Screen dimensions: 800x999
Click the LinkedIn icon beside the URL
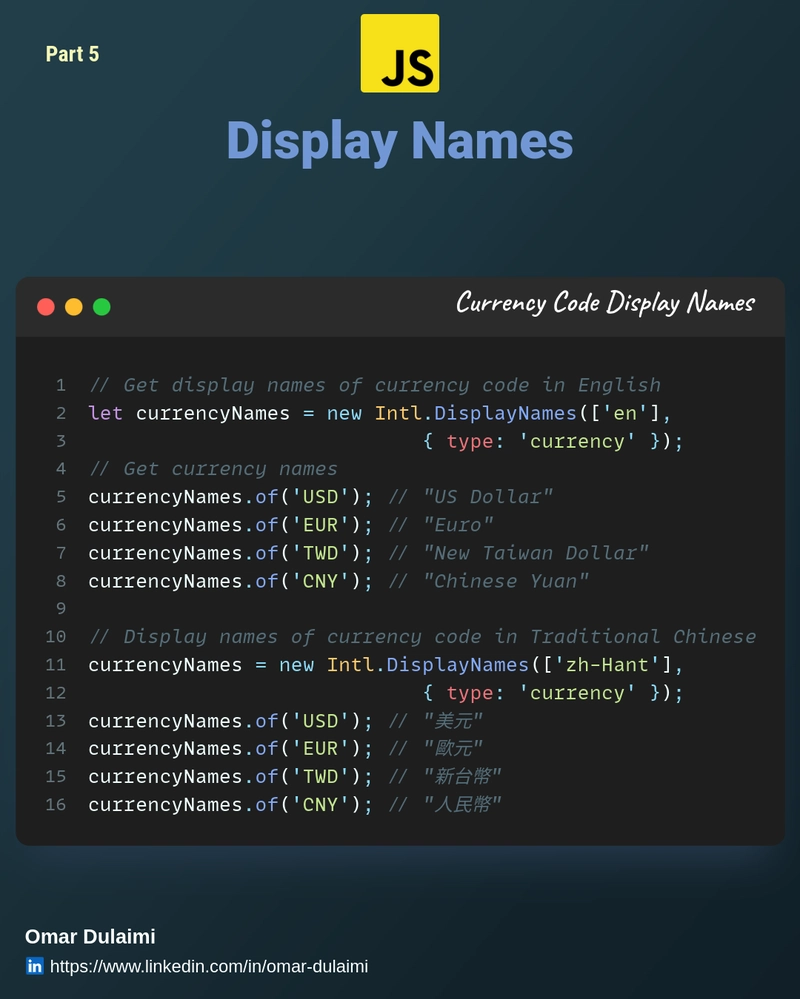tap(35, 966)
